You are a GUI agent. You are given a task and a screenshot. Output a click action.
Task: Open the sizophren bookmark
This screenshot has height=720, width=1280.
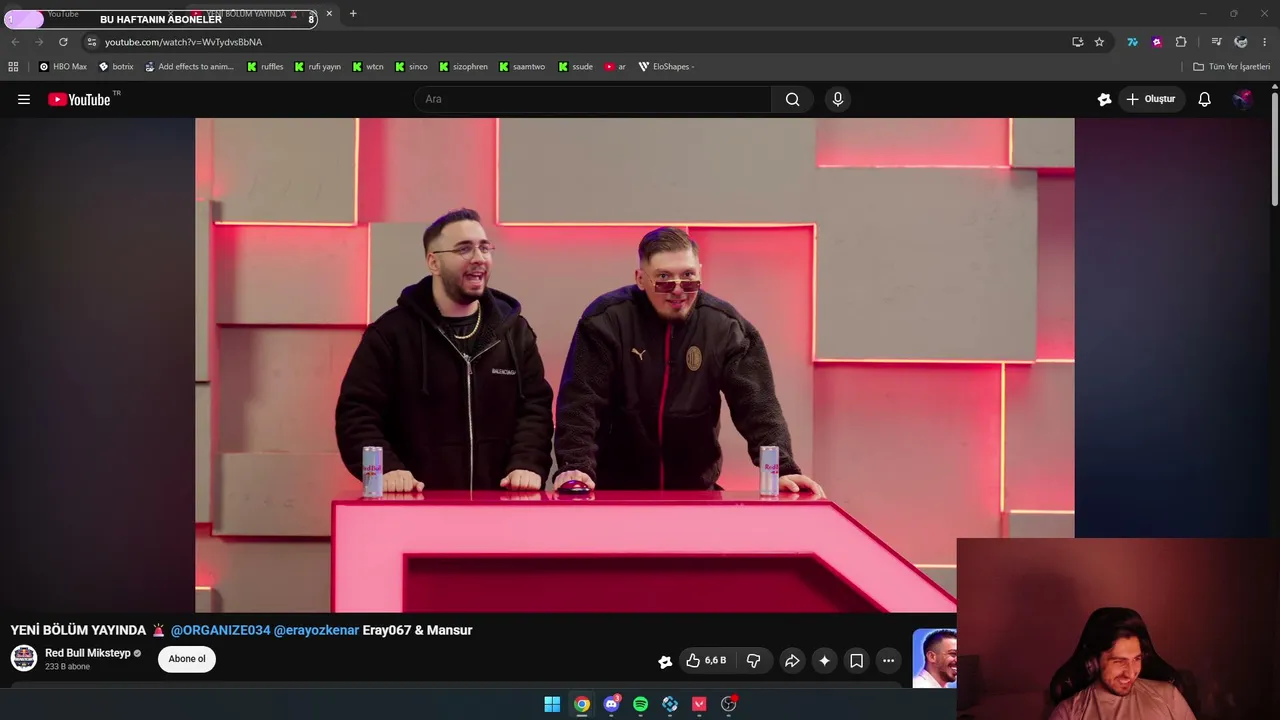pos(463,67)
